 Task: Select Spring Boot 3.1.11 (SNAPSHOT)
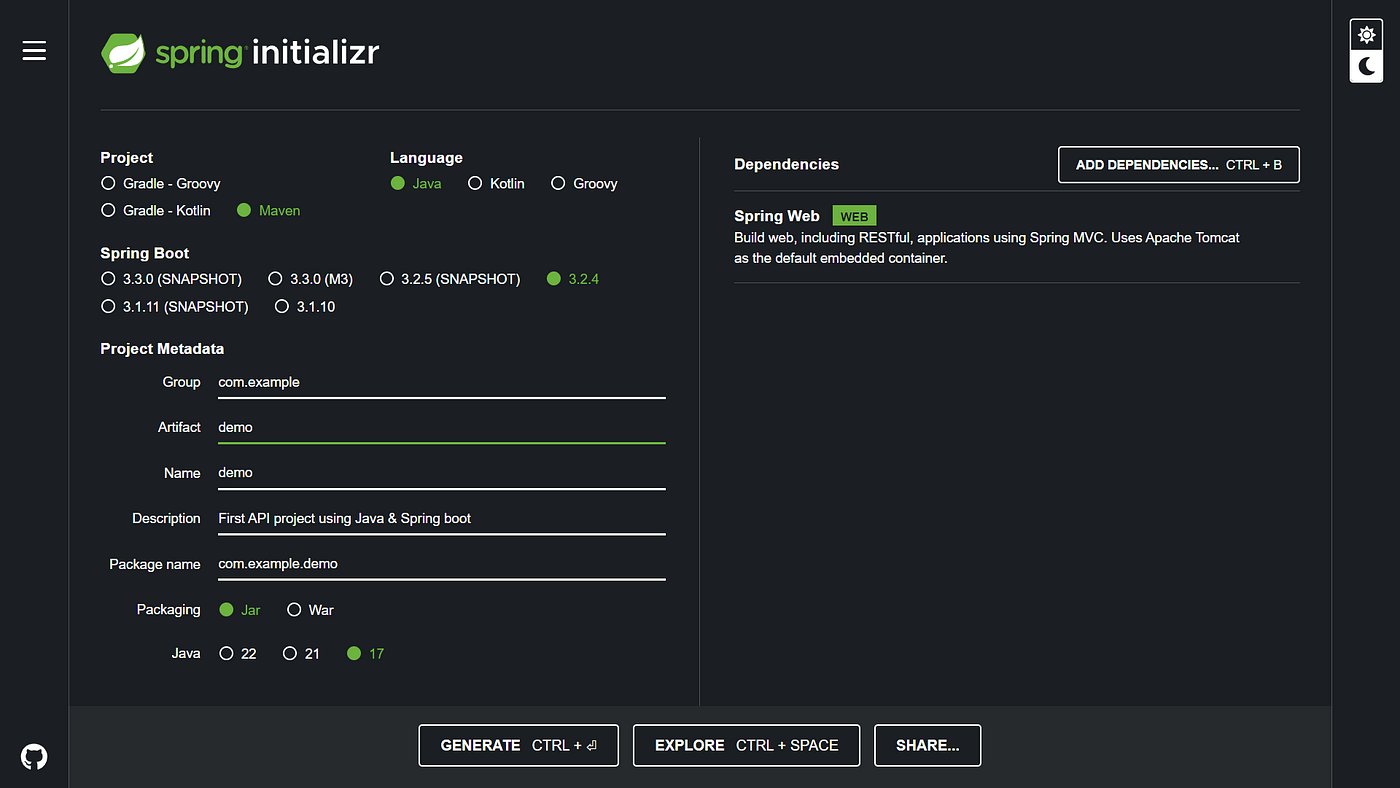click(x=175, y=307)
